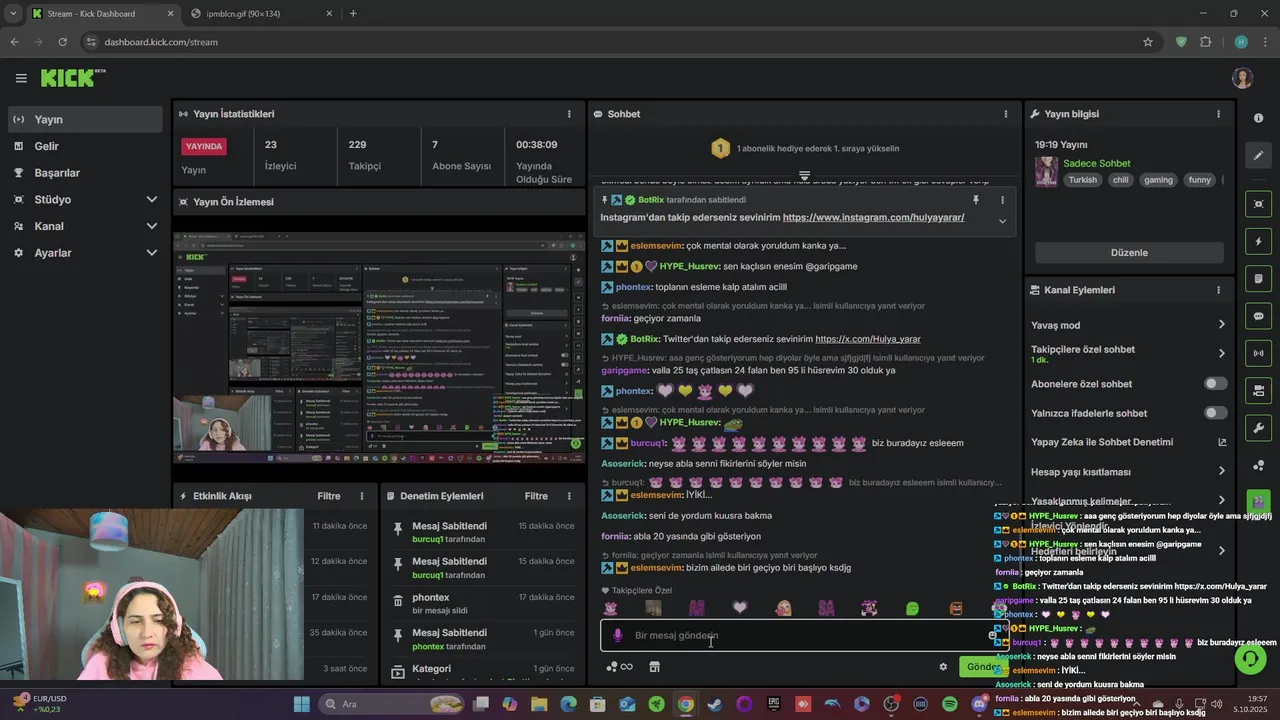
Task: Unpin the BotRix pinned message
Action: click(x=976, y=200)
